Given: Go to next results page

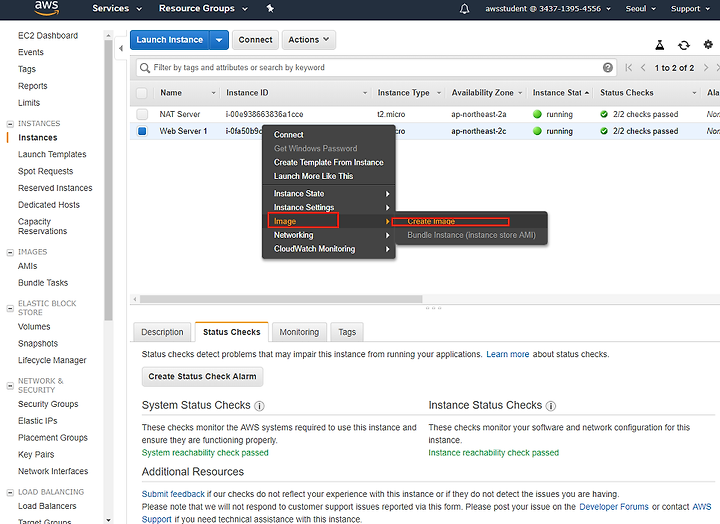Looking at the screenshot, I should point(706,68).
